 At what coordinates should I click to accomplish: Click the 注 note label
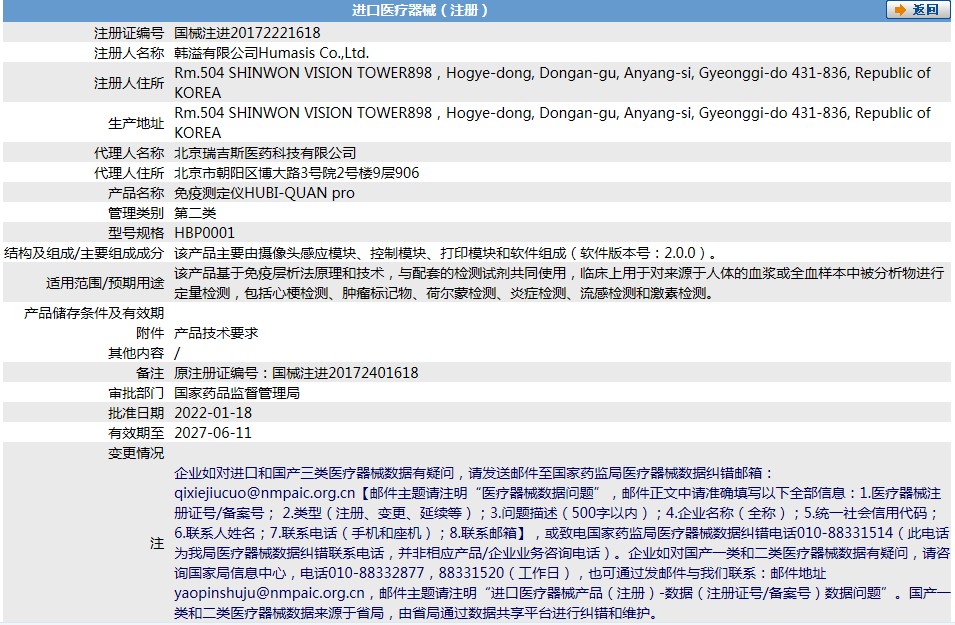pyautogui.click(x=157, y=543)
